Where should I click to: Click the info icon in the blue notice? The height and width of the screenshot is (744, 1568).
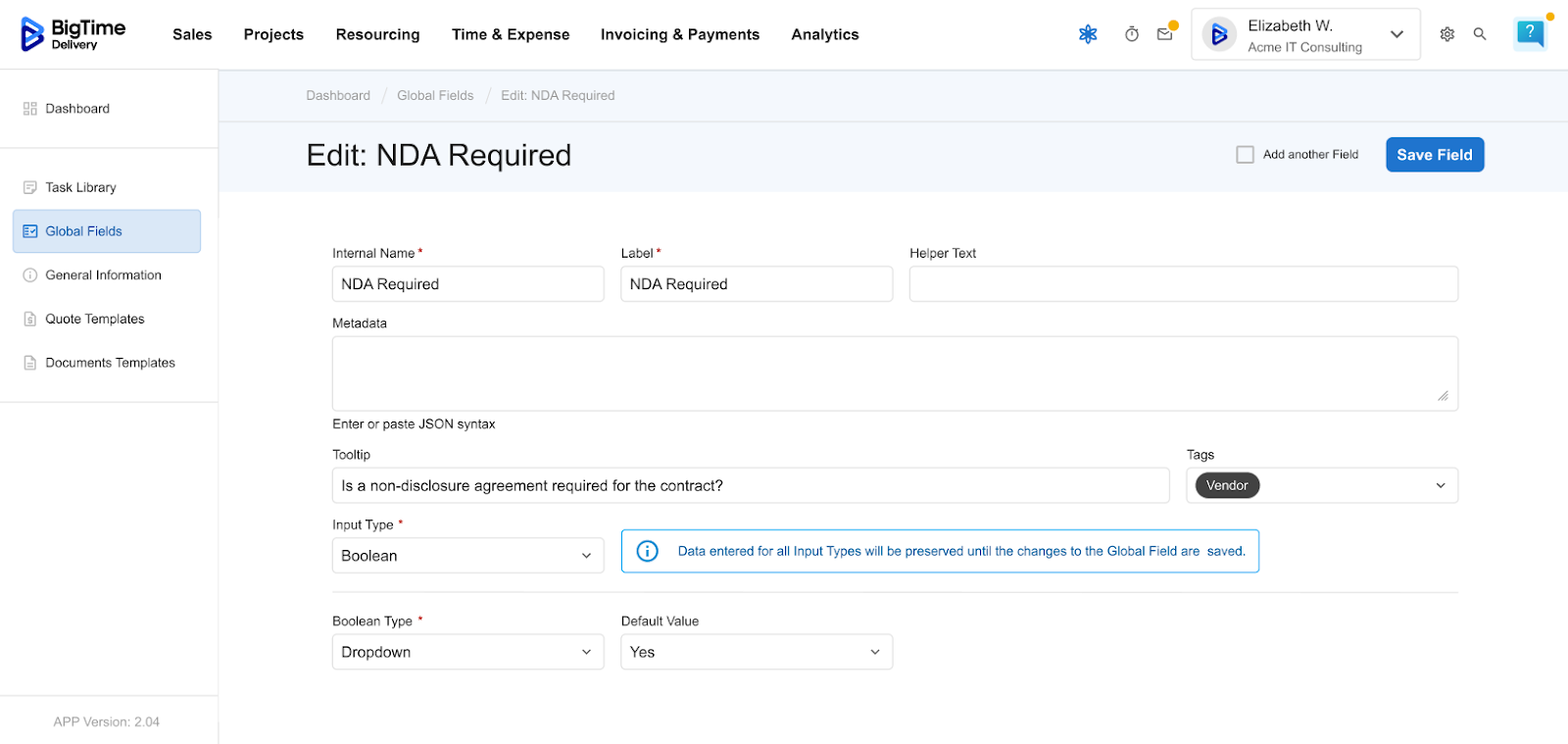point(648,551)
